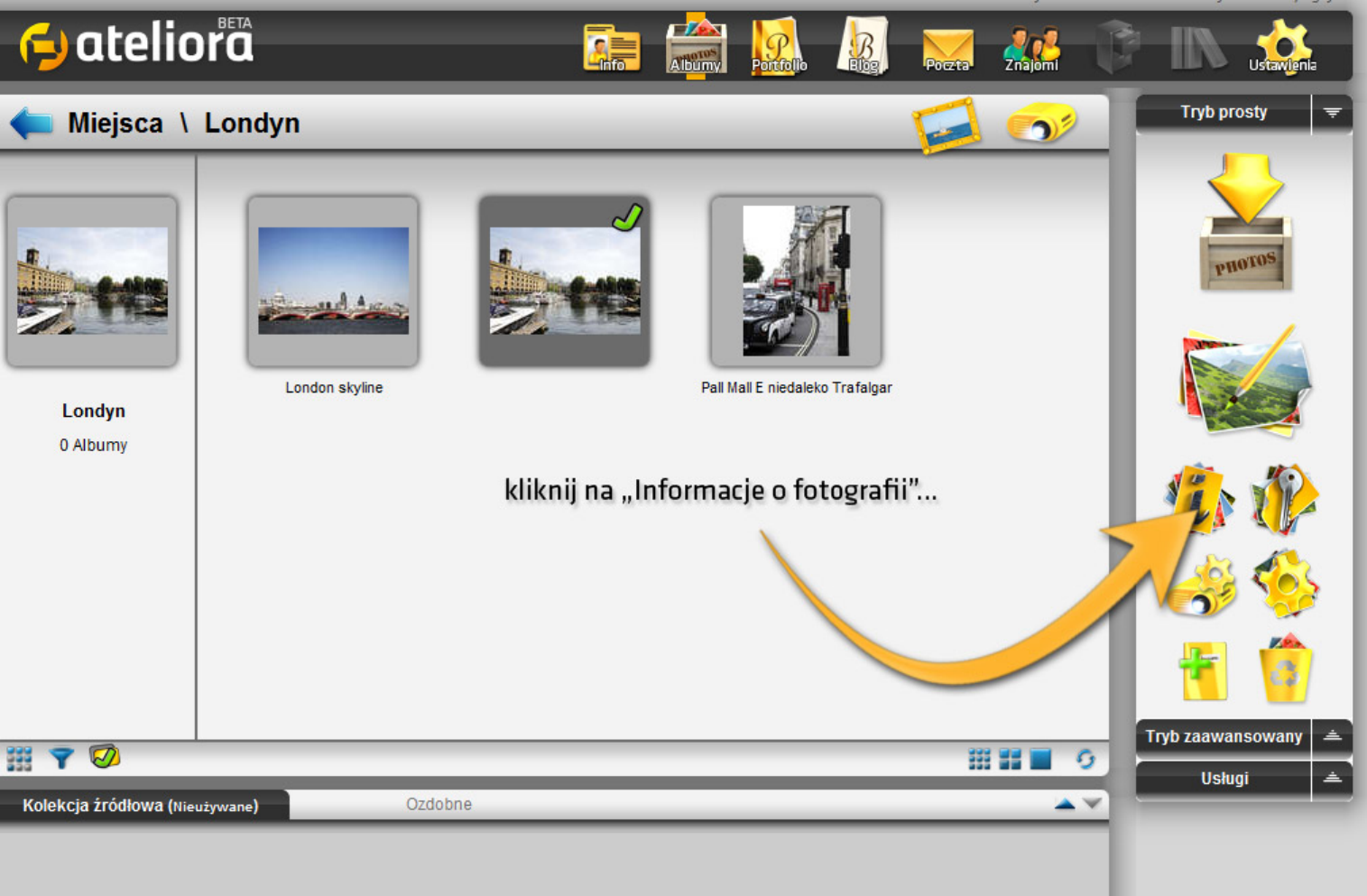Switch to medium thumbnails grid view
Viewport: 1367px width, 896px height.
click(1010, 759)
